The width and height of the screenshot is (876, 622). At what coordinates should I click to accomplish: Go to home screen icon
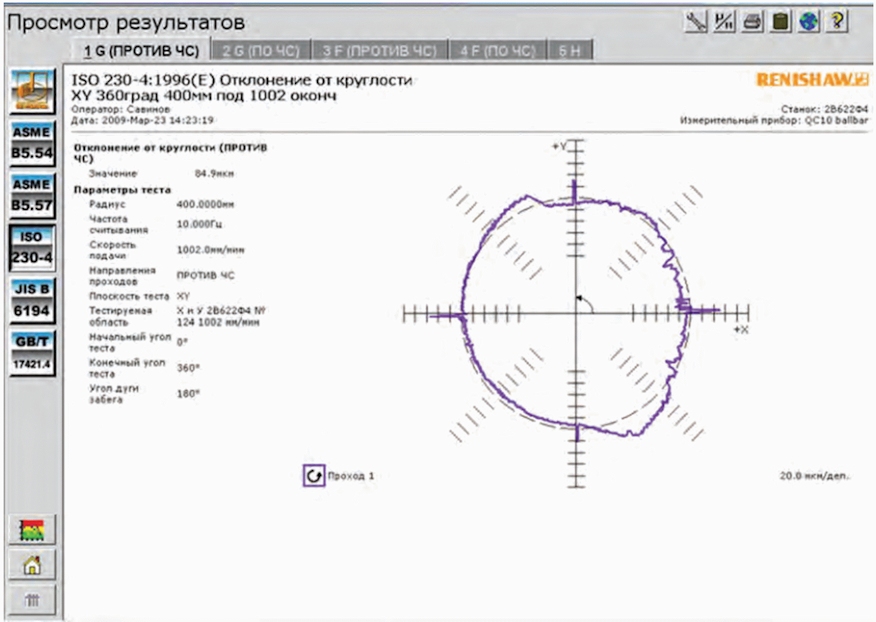(x=32, y=564)
